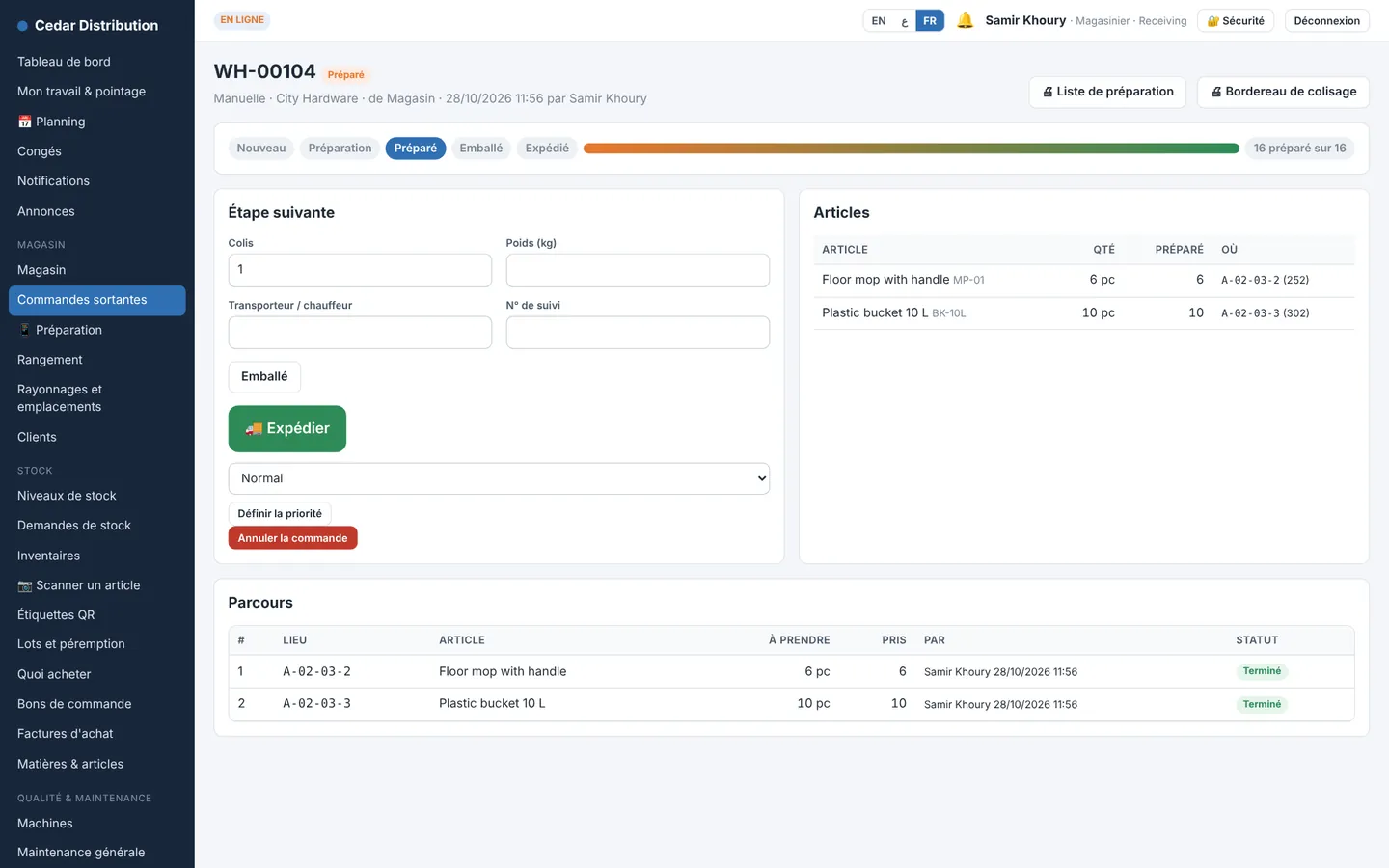Open the notifications bell icon
Image resolution: width=1389 pixels, height=868 pixels.
pyautogui.click(x=965, y=20)
